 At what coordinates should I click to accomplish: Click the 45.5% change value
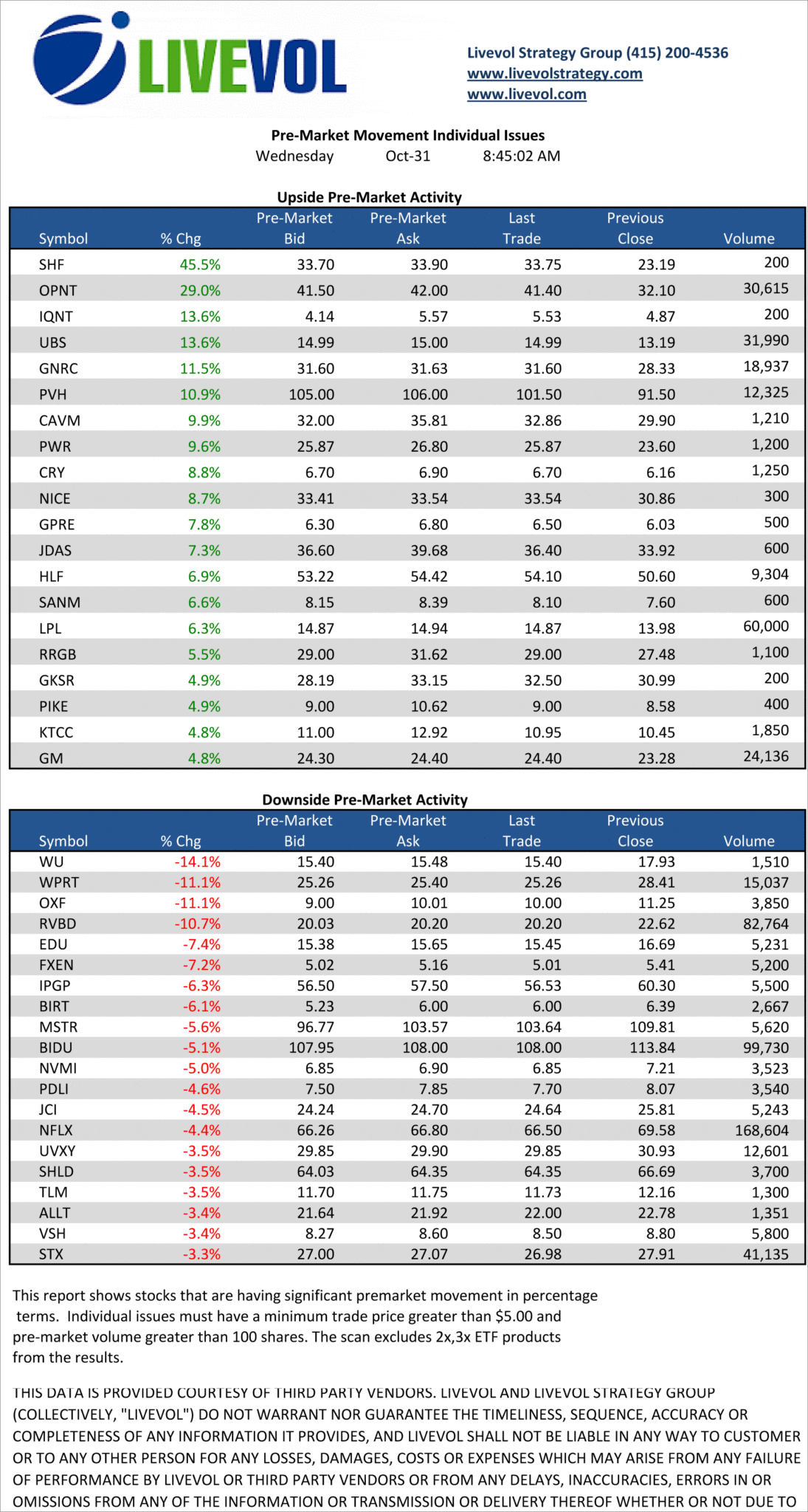click(200, 264)
